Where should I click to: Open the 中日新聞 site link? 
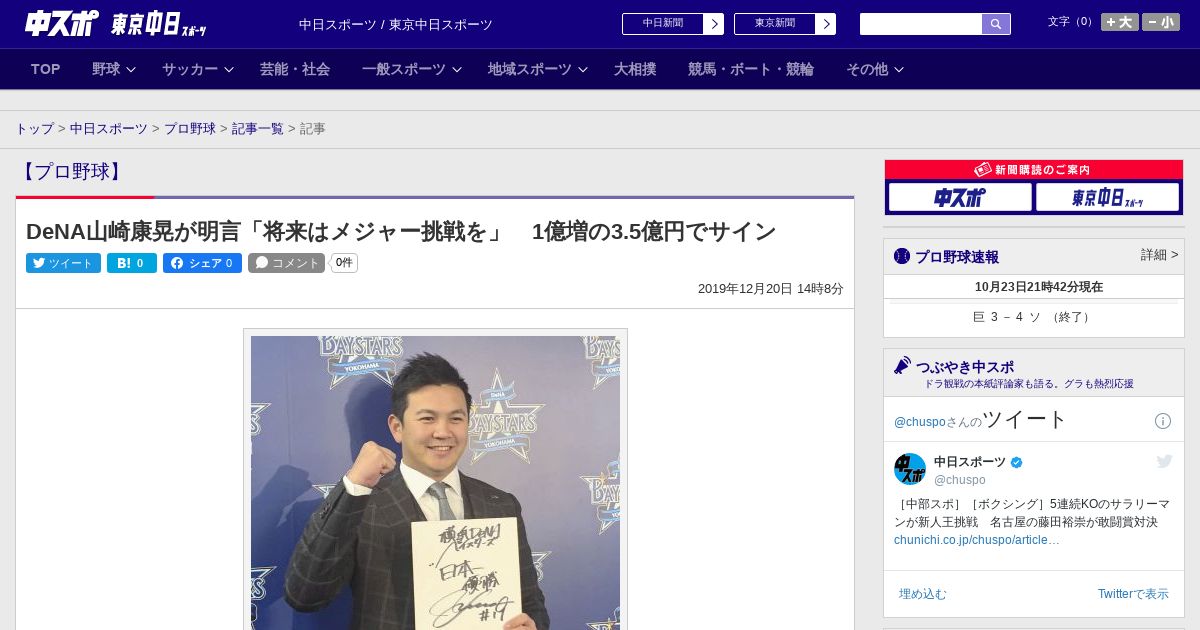[663, 24]
